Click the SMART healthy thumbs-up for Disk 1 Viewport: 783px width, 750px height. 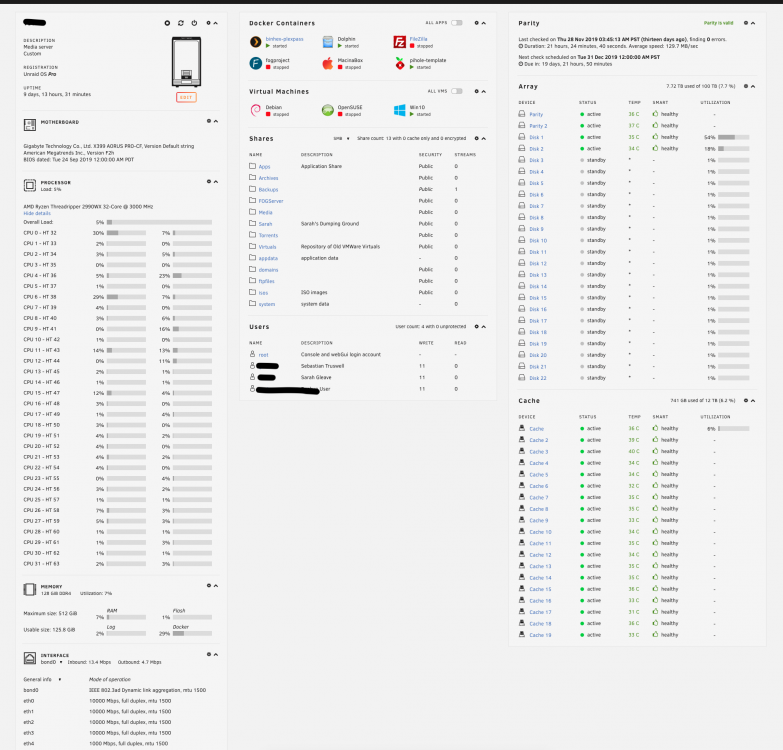coord(655,137)
